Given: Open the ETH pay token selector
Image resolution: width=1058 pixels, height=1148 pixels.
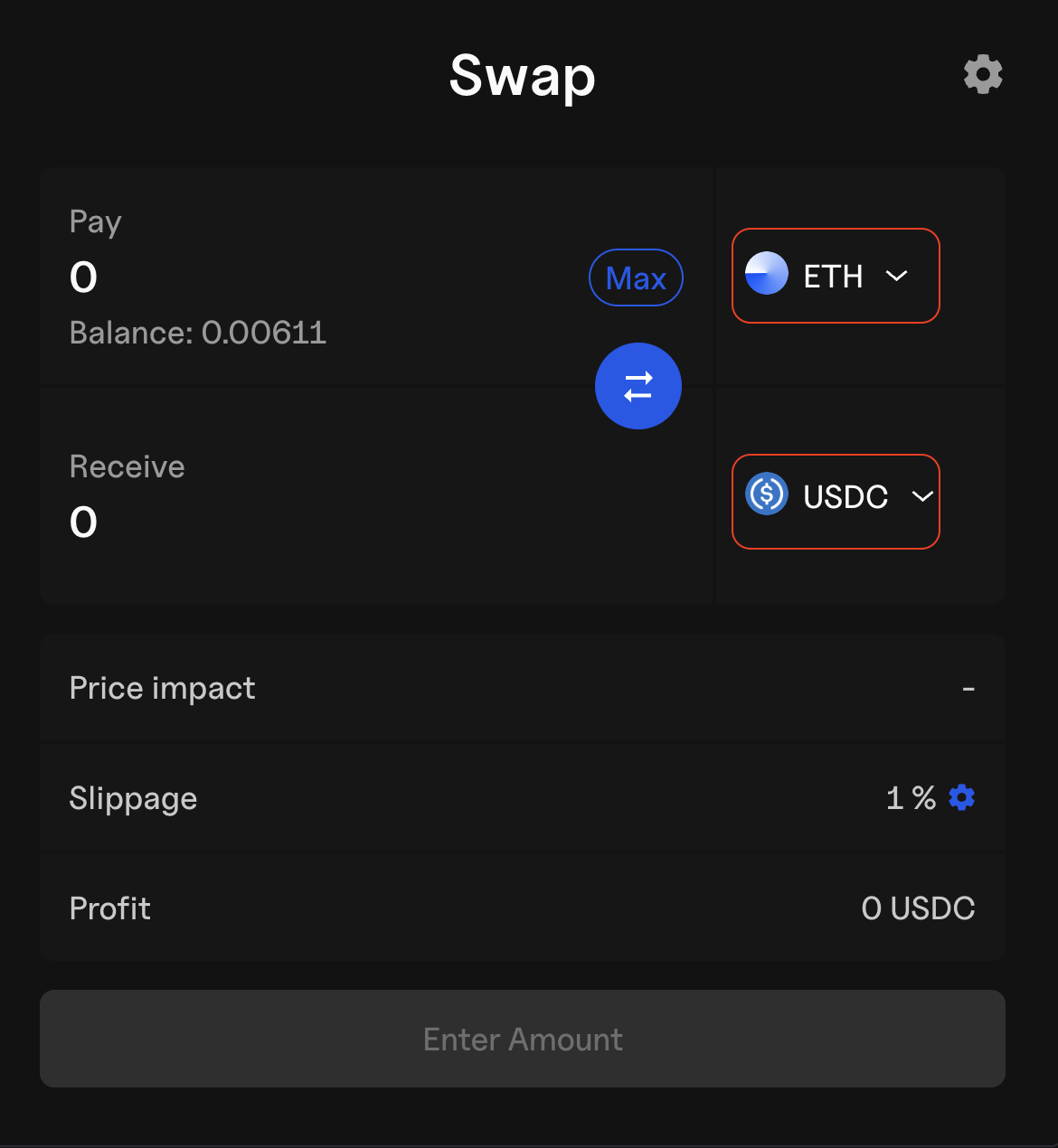Looking at the screenshot, I should pos(836,276).
